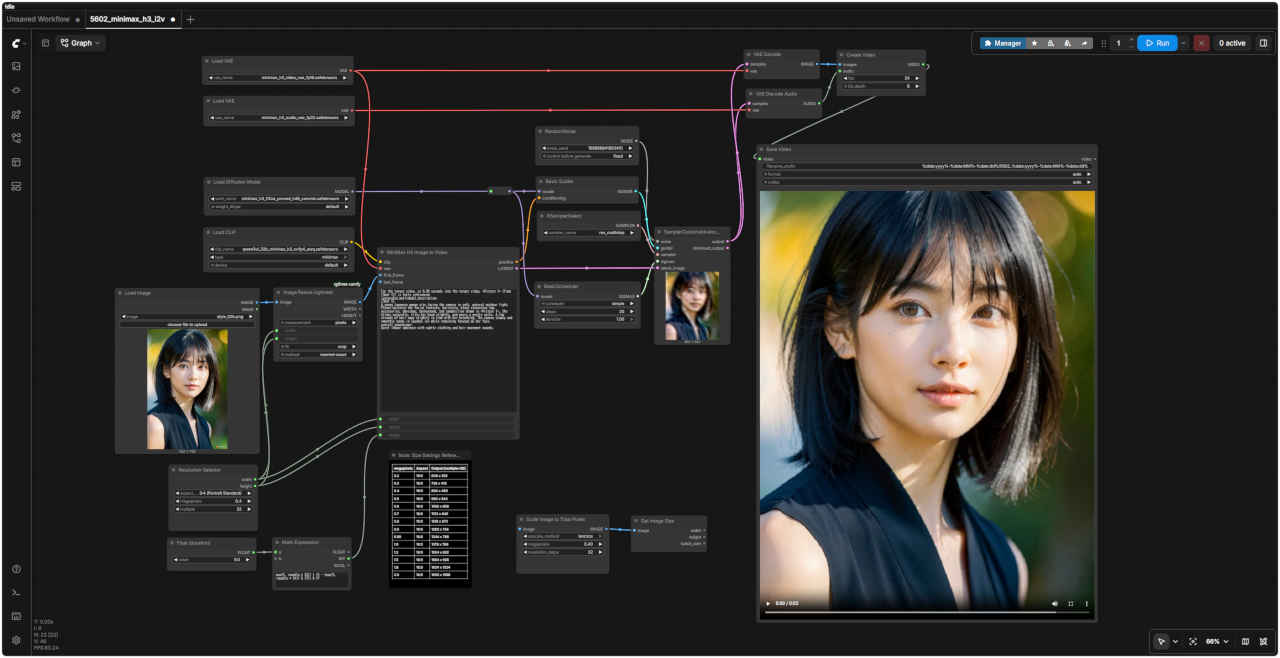Viewport: 1280px width, 658px height.
Task: Increment fps value in Create Video node
Action: pyautogui.click(x=915, y=78)
